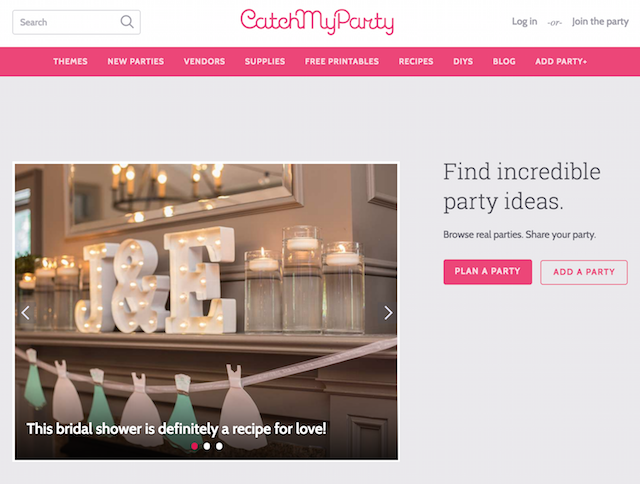640x484 pixels.
Task: Click the CatchMyParty logo
Action: [317, 22]
